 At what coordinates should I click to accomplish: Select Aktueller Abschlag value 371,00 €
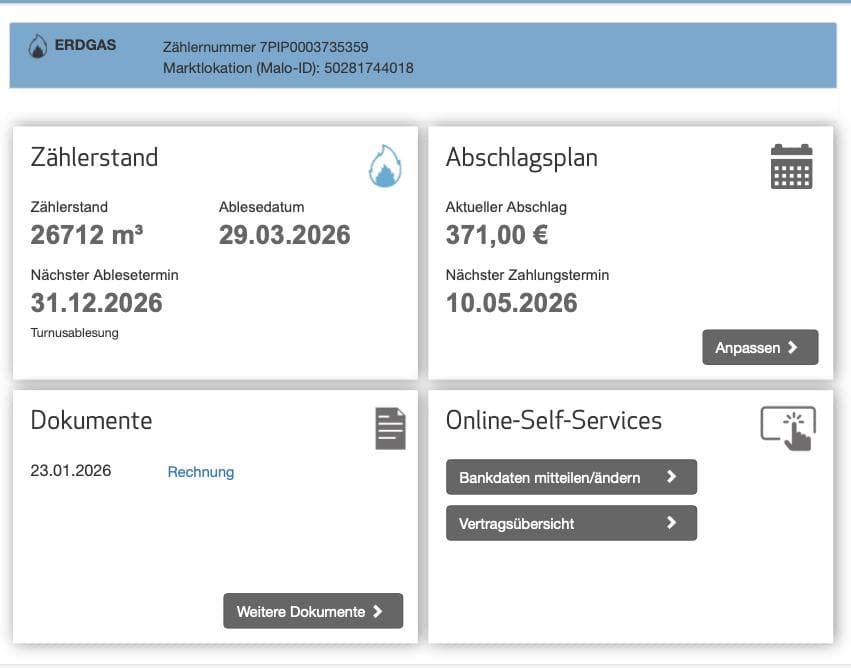coord(497,236)
